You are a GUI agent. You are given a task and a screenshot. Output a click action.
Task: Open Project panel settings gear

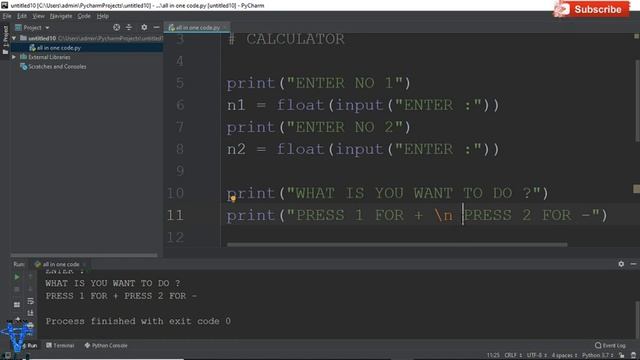pyautogui.click(x=144, y=27)
